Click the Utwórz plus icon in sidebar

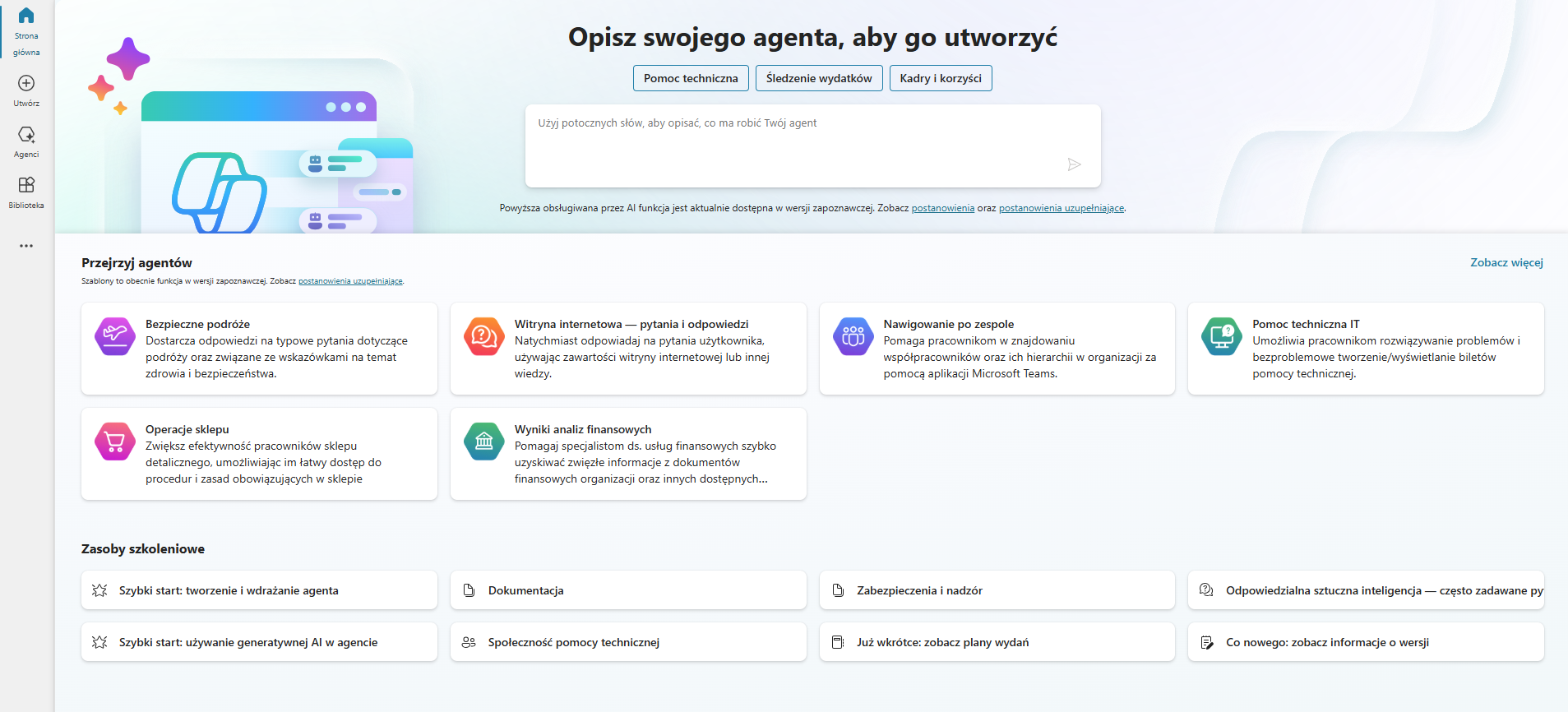click(x=26, y=84)
